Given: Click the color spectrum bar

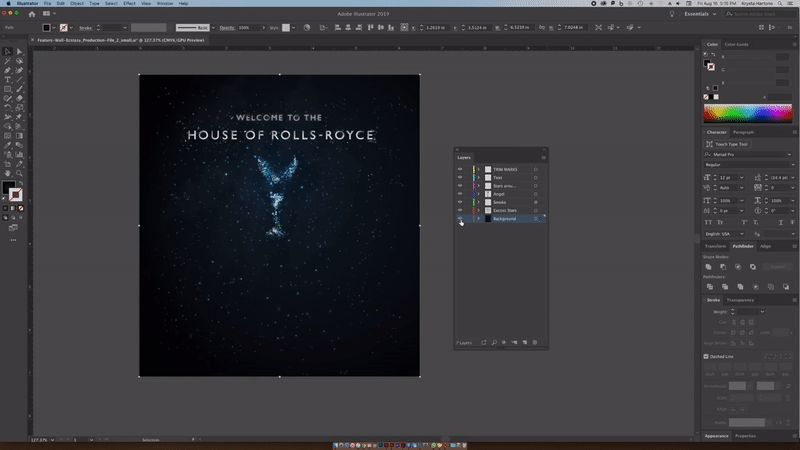Looking at the screenshot, I should (x=748, y=113).
